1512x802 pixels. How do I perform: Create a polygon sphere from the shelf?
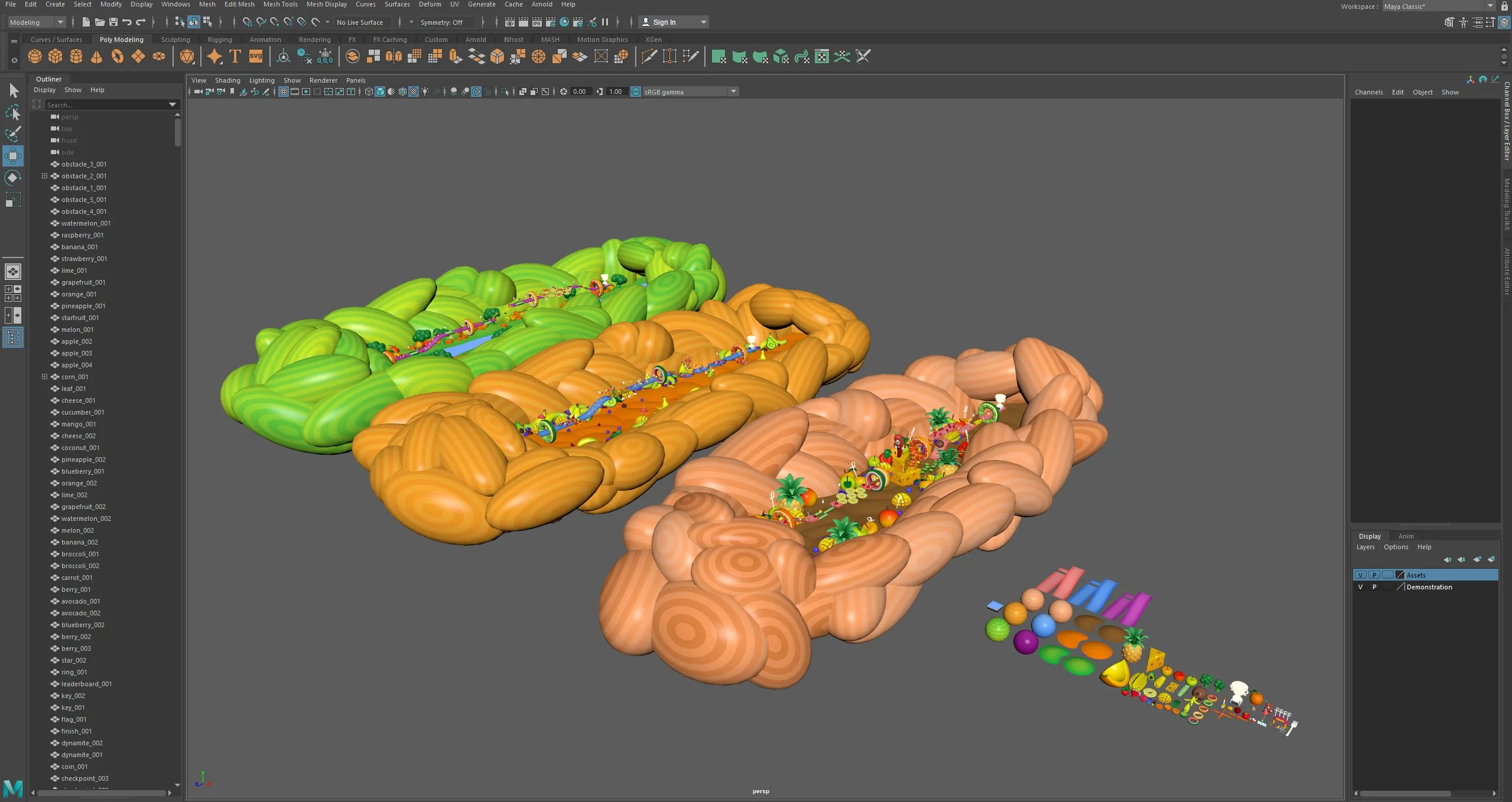pyautogui.click(x=35, y=57)
